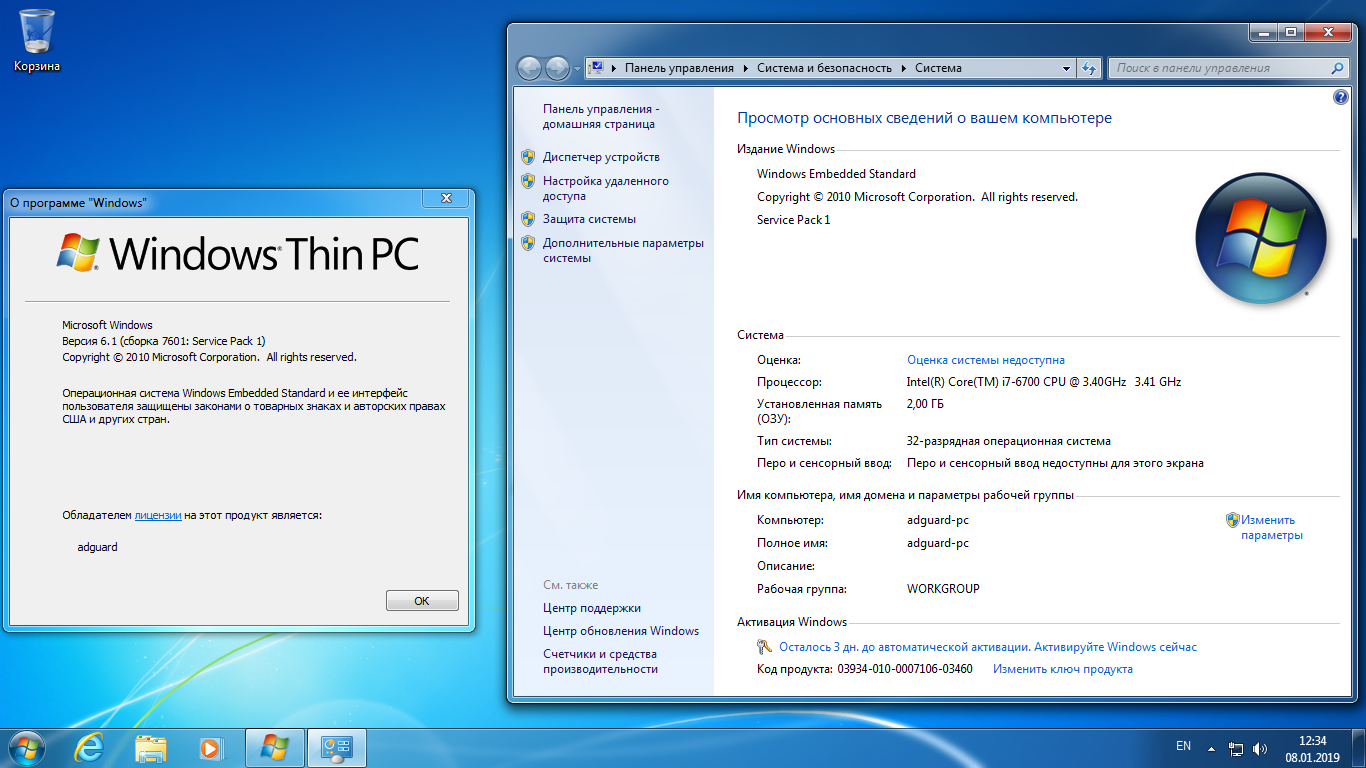
Task: Open Windows Explorer folder taskbar icon
Action: coord(150,748)
